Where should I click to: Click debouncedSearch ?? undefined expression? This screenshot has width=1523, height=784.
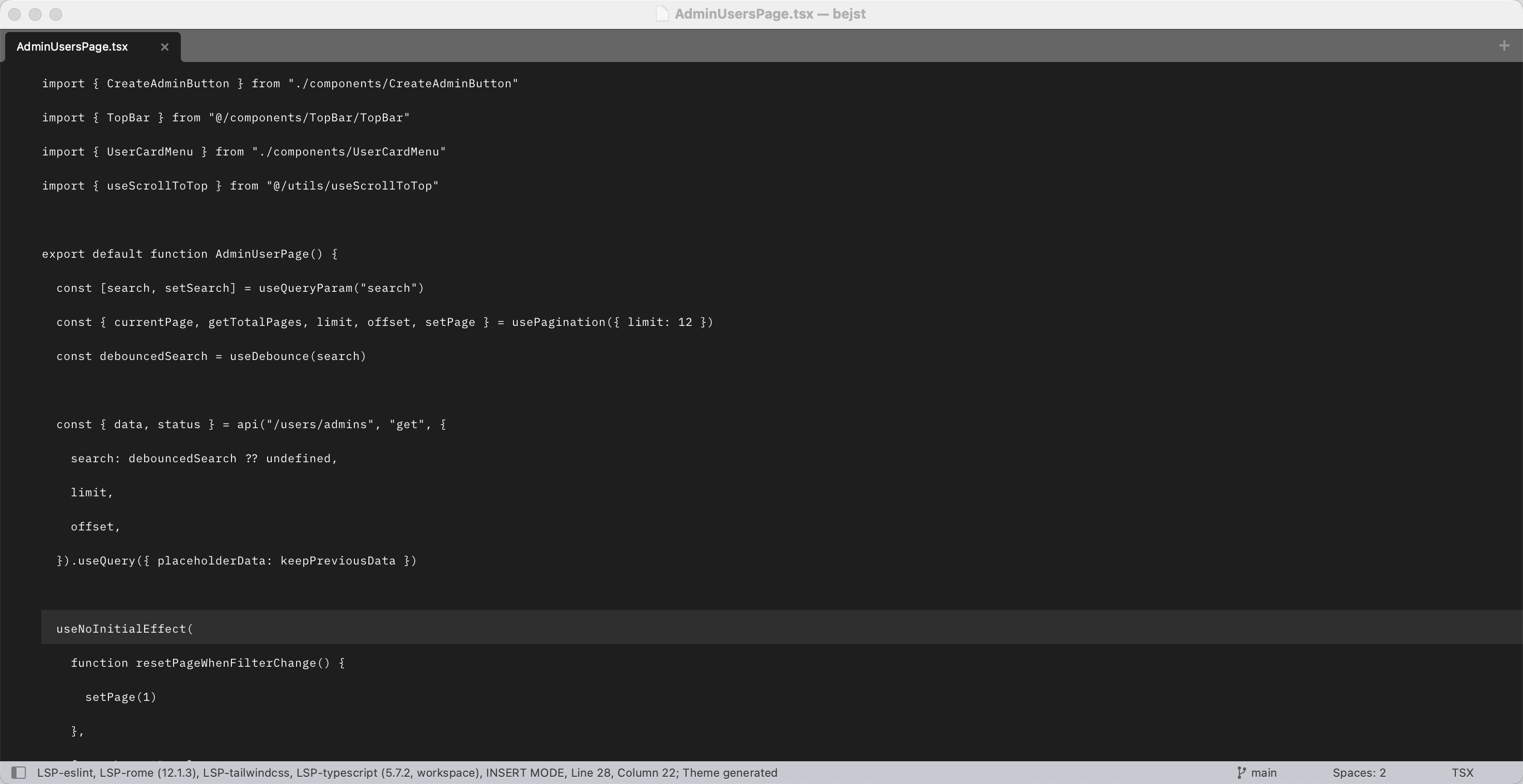229,458
